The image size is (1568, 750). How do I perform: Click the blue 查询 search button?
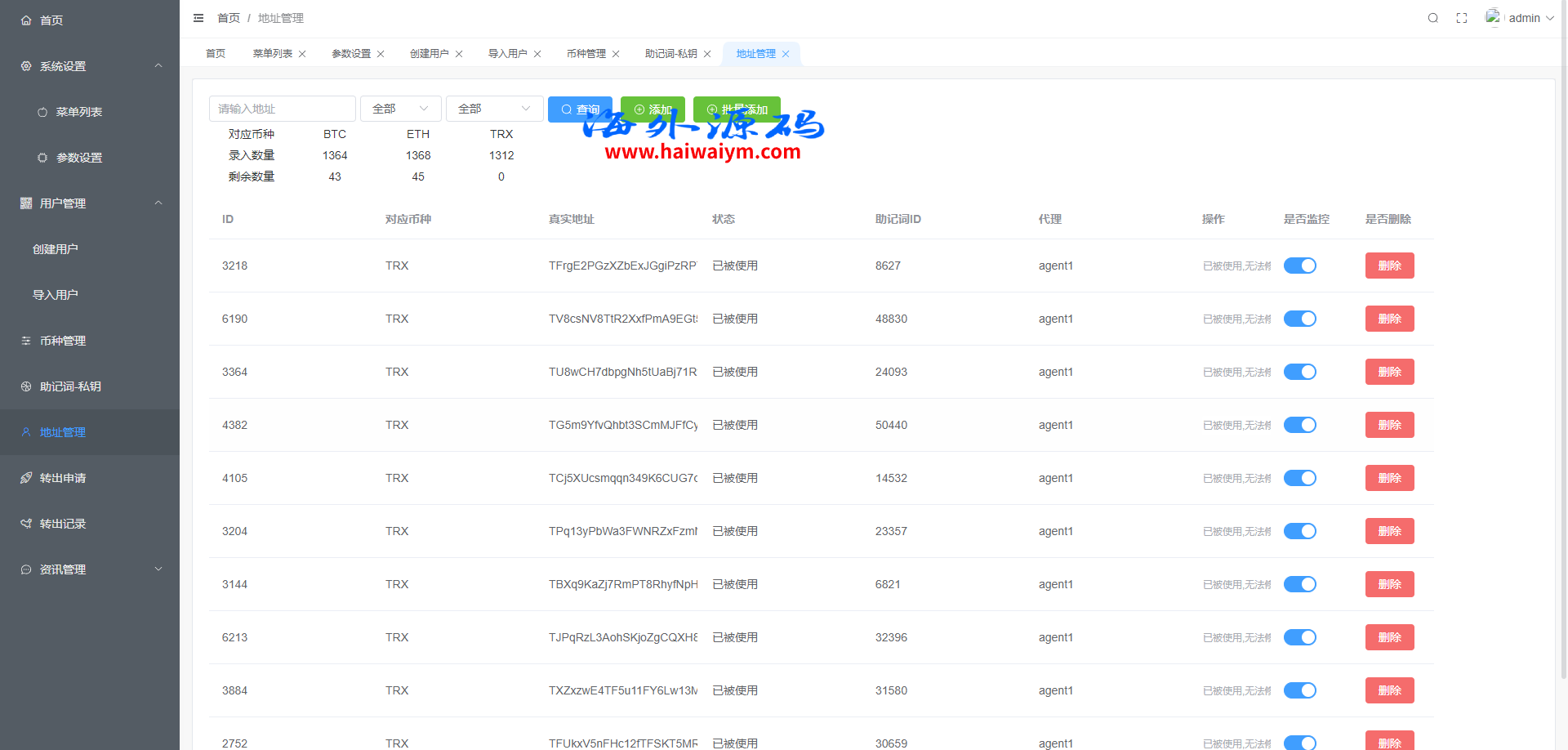pyautogui.click(x=580, y=109)
